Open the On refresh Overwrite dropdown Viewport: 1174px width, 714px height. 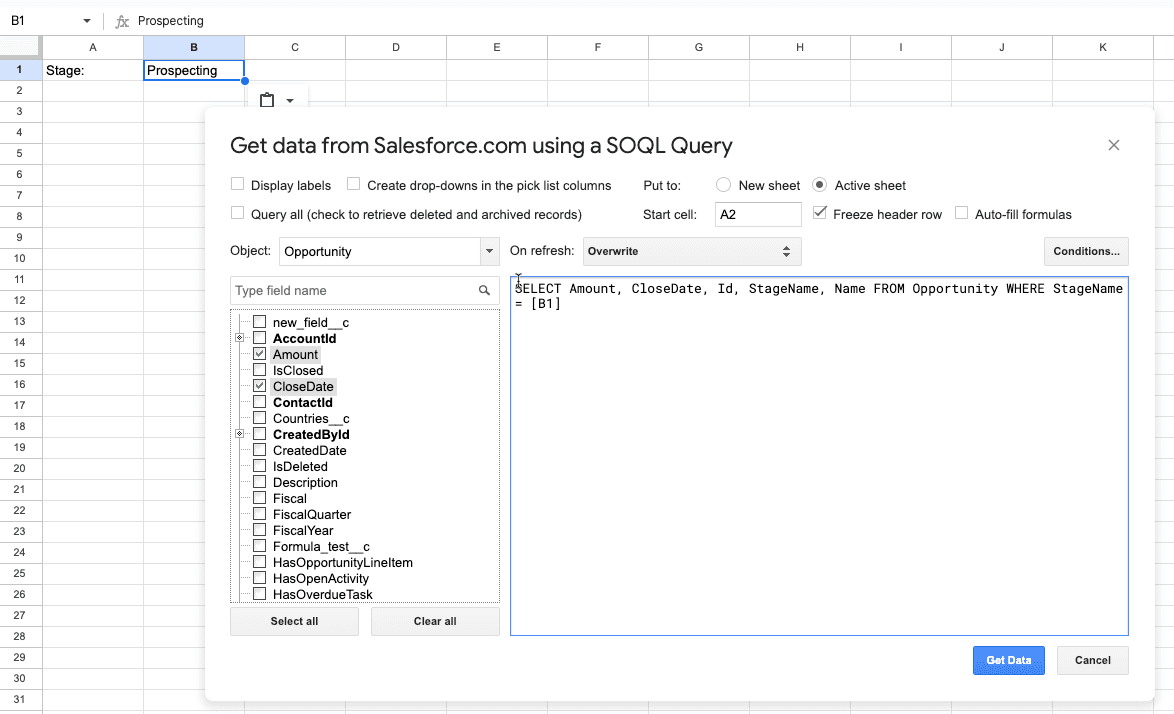[x=692, y=251]
